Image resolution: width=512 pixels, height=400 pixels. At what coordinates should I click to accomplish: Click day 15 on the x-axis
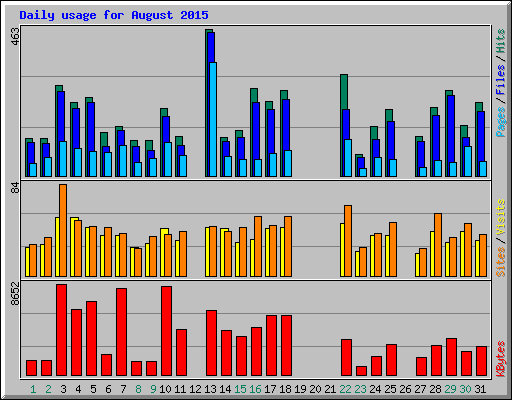coord(240,389)
